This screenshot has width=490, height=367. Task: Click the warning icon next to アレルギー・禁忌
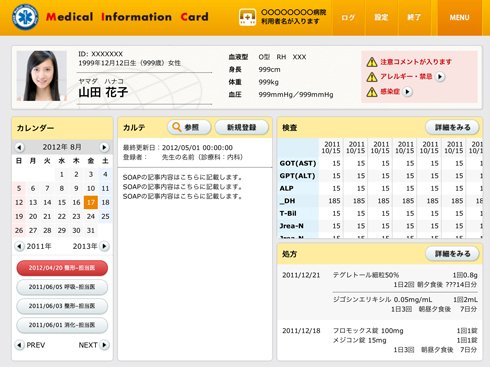click(x=372, y=77)
